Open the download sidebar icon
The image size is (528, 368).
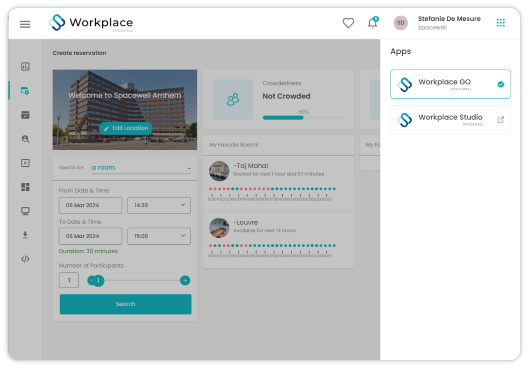25,235
